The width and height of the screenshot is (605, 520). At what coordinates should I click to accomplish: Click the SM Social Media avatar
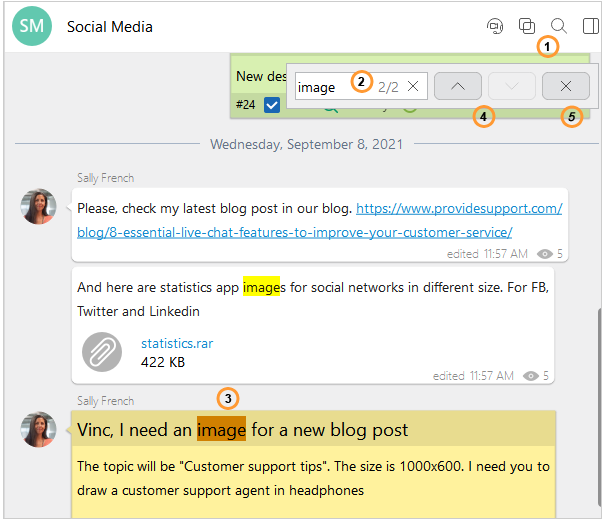32,26
